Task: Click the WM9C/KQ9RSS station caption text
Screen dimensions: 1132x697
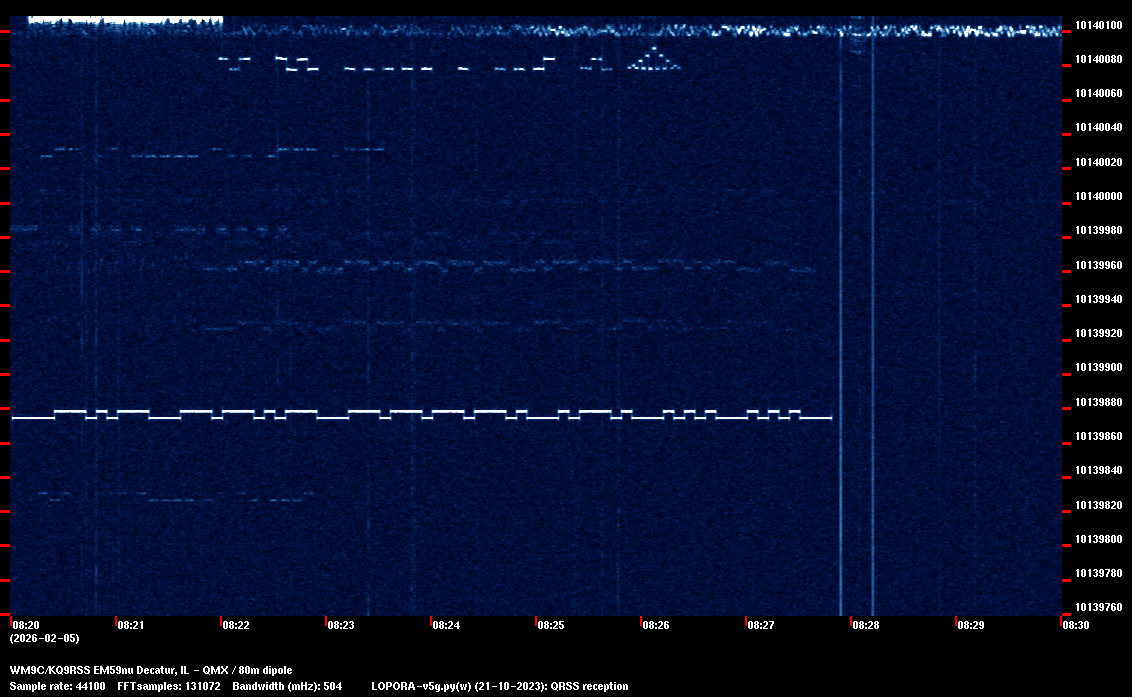Action: click(151, 670)
